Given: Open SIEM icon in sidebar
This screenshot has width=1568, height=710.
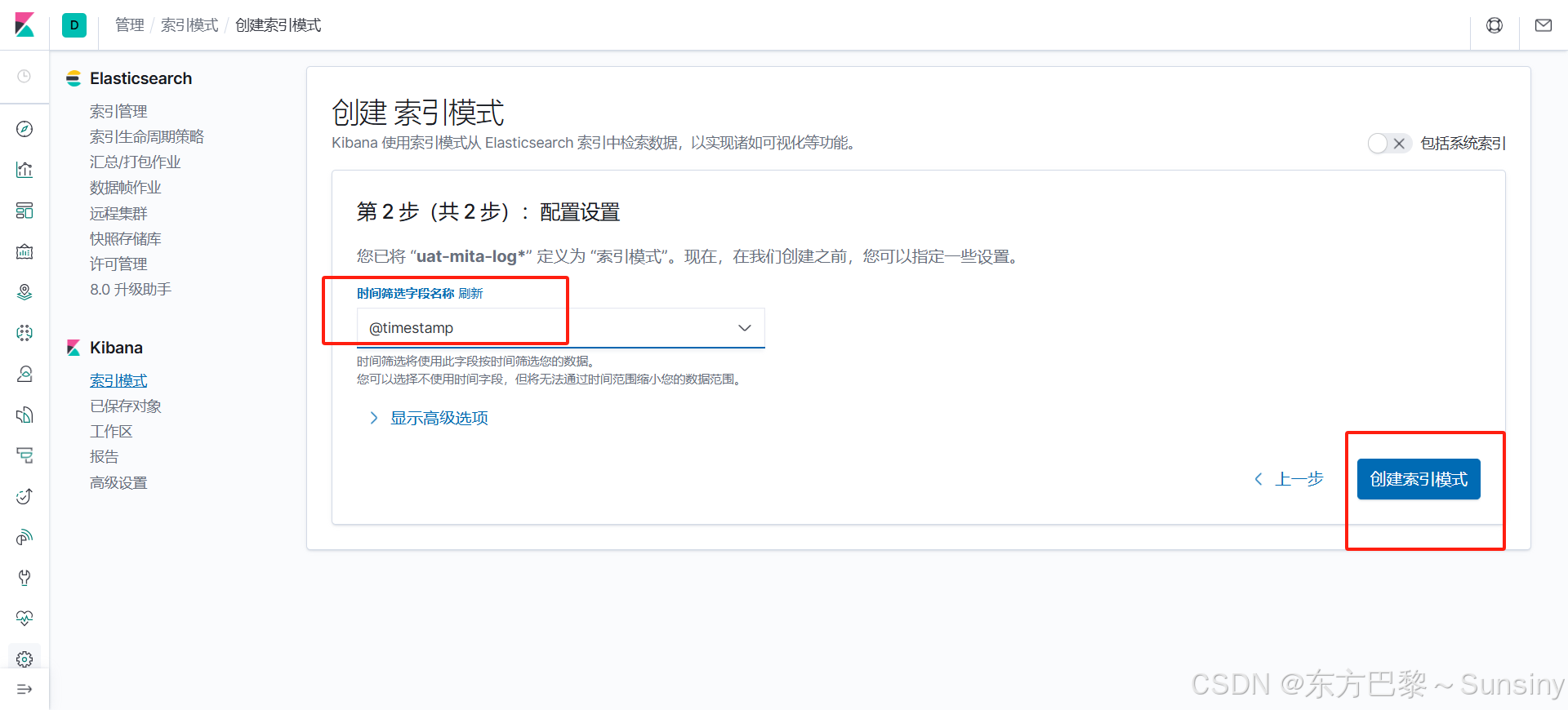Looking at the screenshot, I should point(24,537).
